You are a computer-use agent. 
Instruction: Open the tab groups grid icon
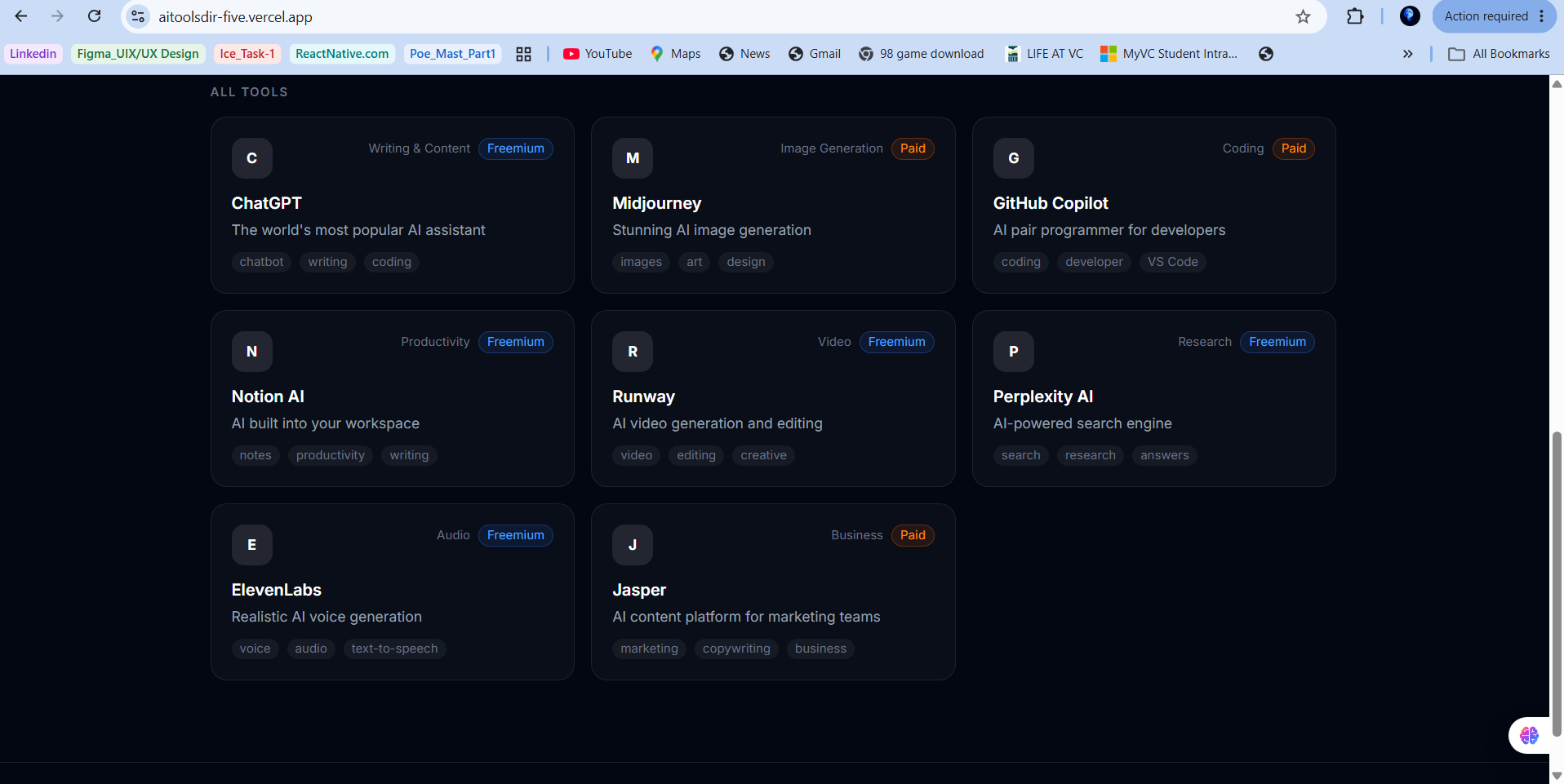(x=523, y=54)
